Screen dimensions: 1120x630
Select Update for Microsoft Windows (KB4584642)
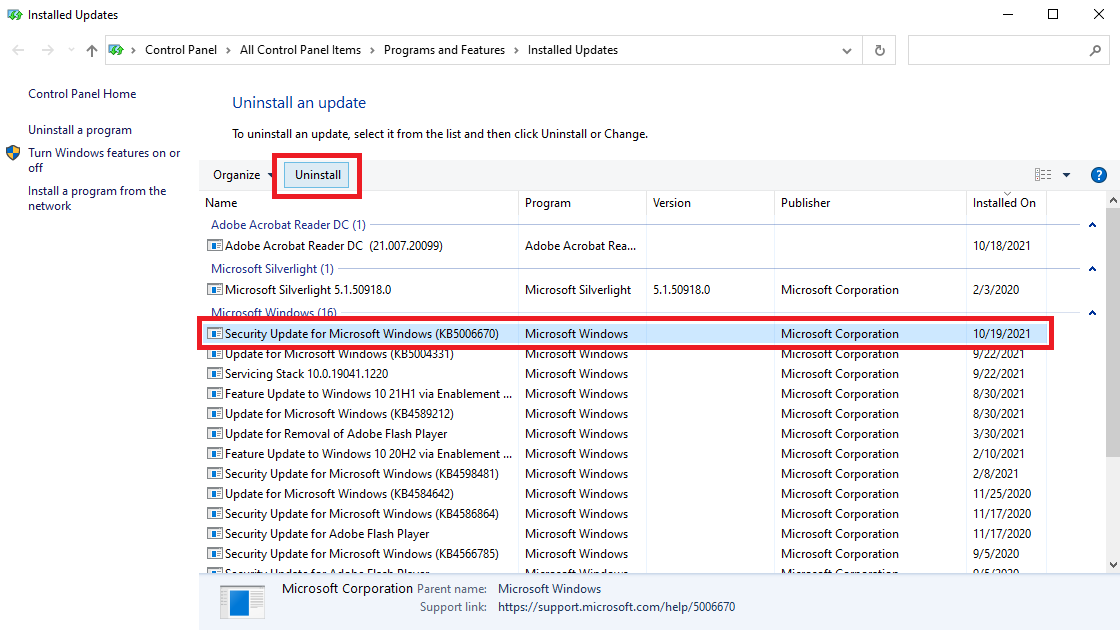[626, 494]
